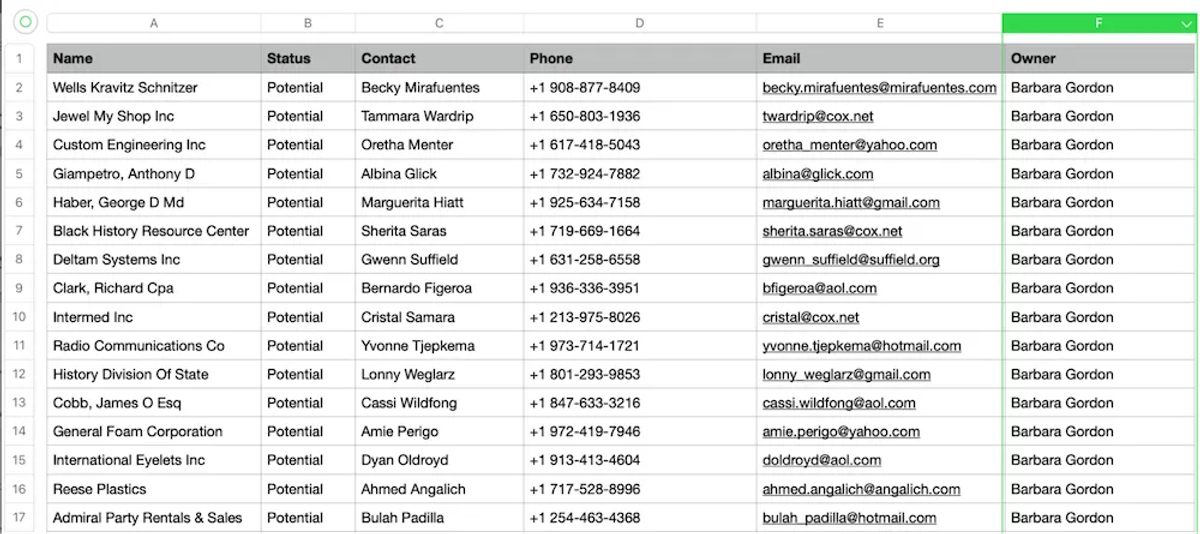Screen dimensions: 1200x534
Task: Select column E header
Action: point(880,23)
